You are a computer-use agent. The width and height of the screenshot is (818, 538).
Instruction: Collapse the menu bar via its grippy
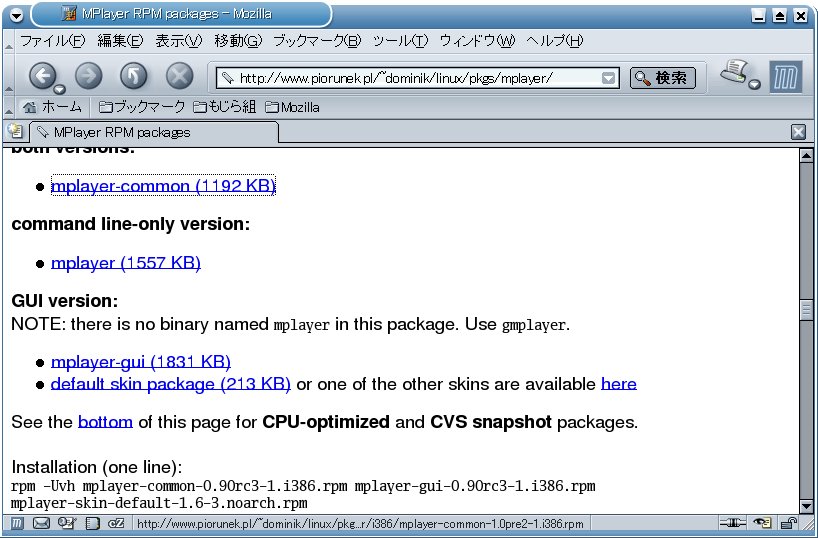(8, 41)
